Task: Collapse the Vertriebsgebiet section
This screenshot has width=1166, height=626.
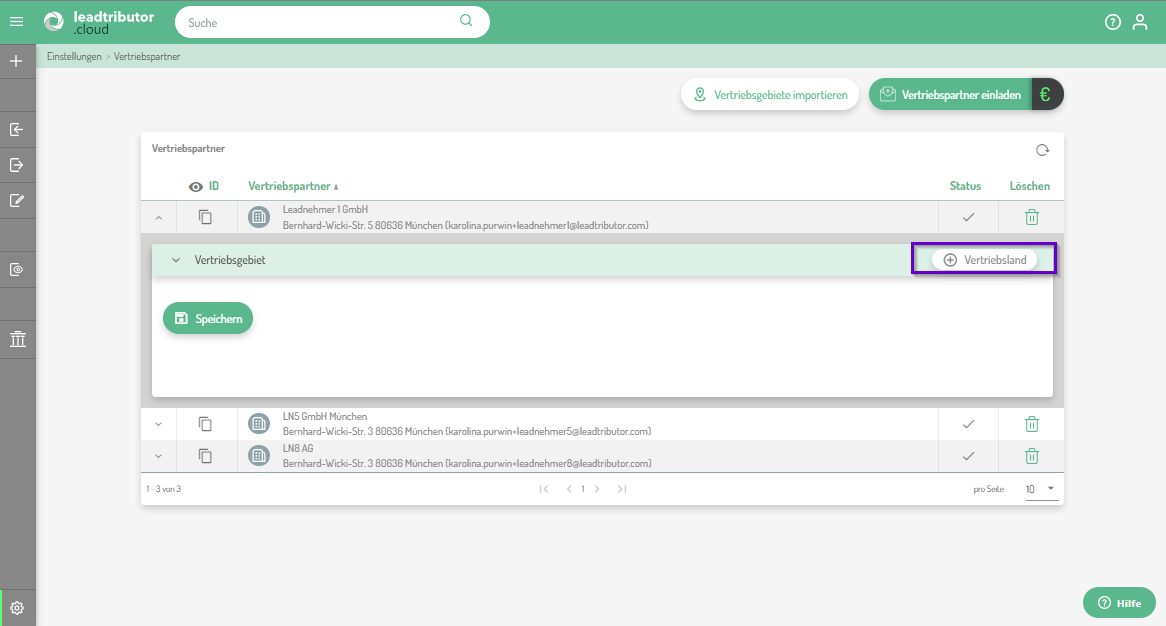Action: pos(176,260)
